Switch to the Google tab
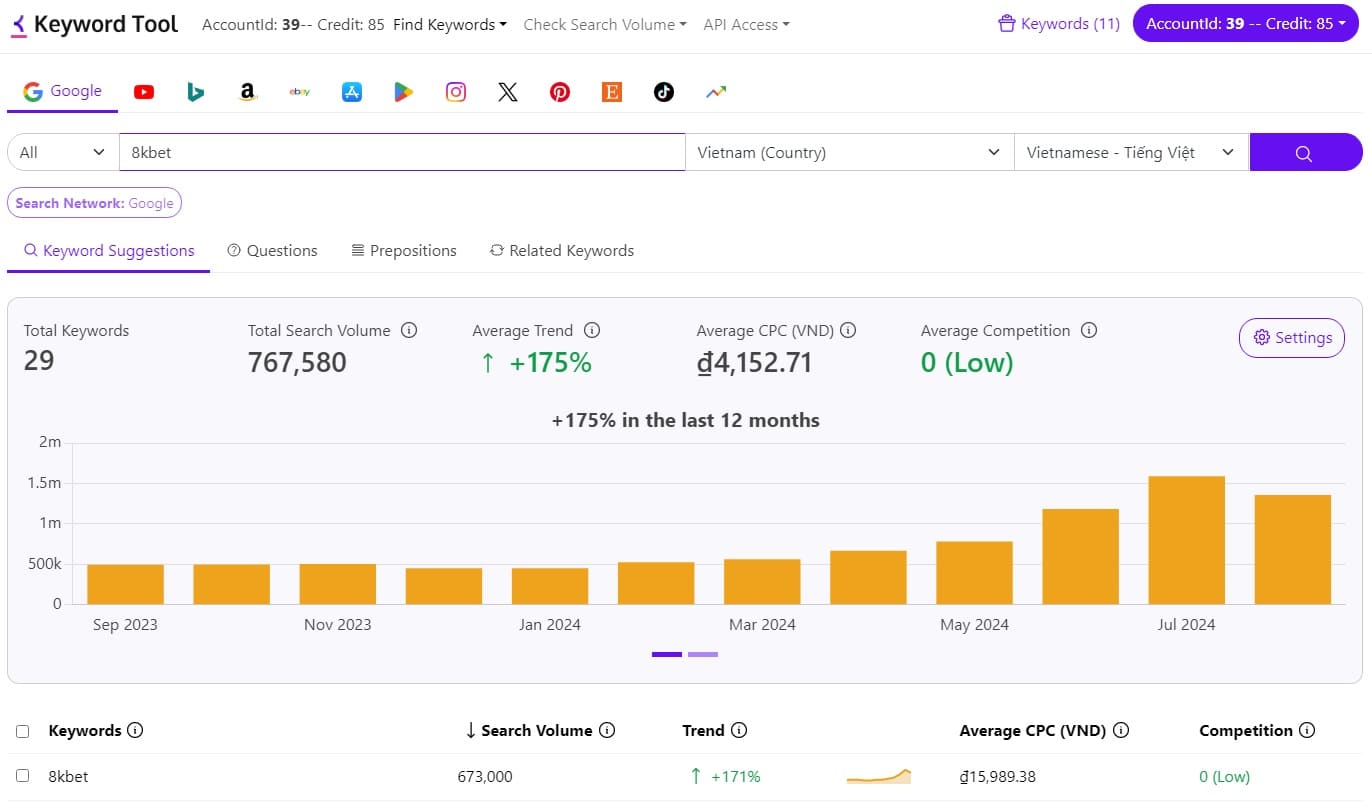The image size is (1372, 802). point(63,91)
